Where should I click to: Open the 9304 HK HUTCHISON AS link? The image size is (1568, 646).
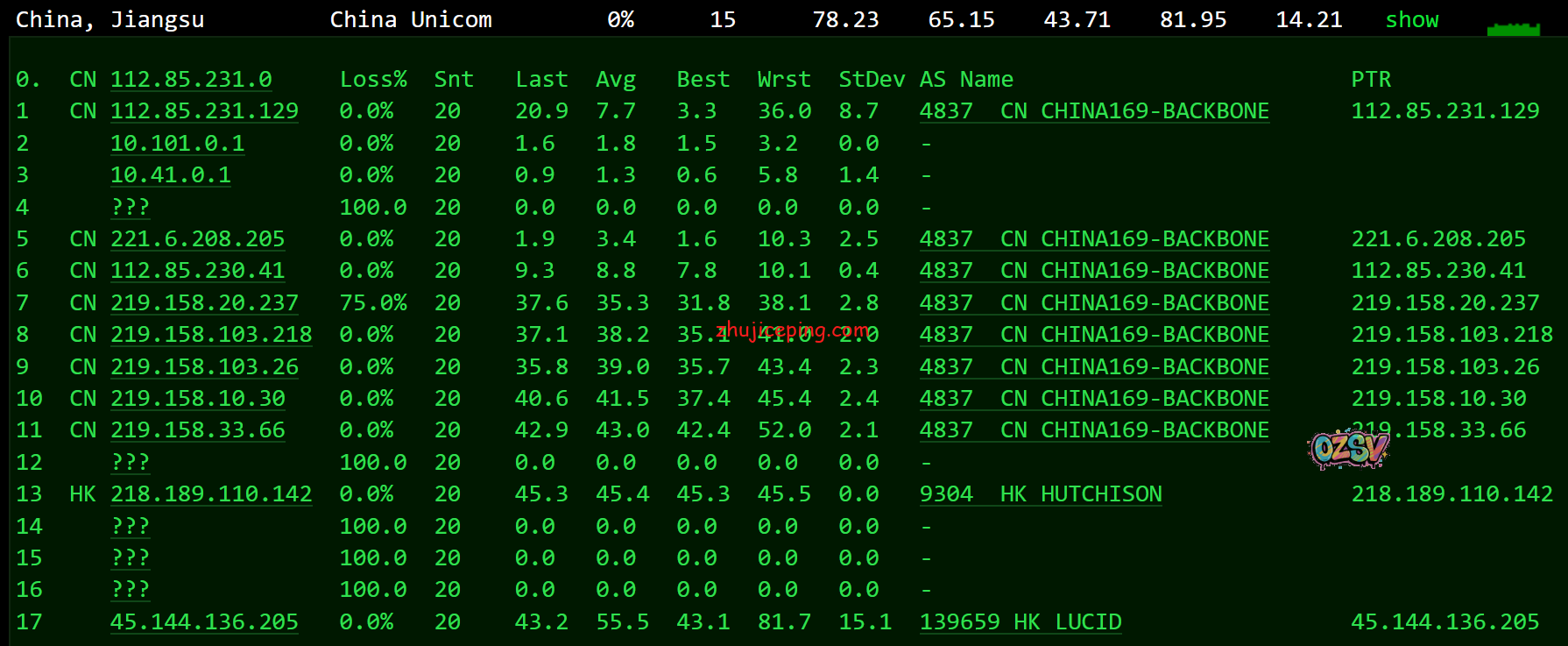(1040, 494)
